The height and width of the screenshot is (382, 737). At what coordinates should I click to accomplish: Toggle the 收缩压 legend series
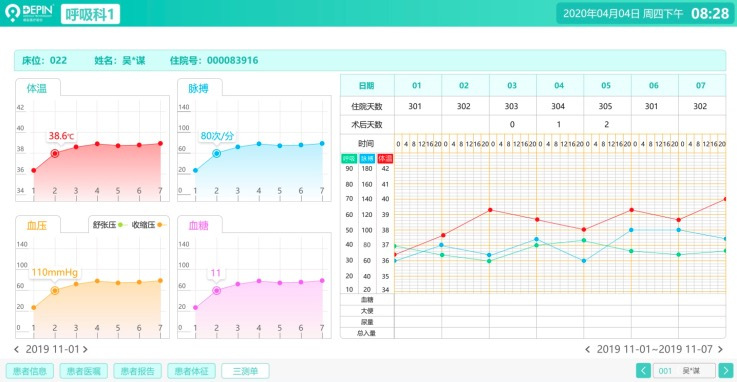pos(147,225)
